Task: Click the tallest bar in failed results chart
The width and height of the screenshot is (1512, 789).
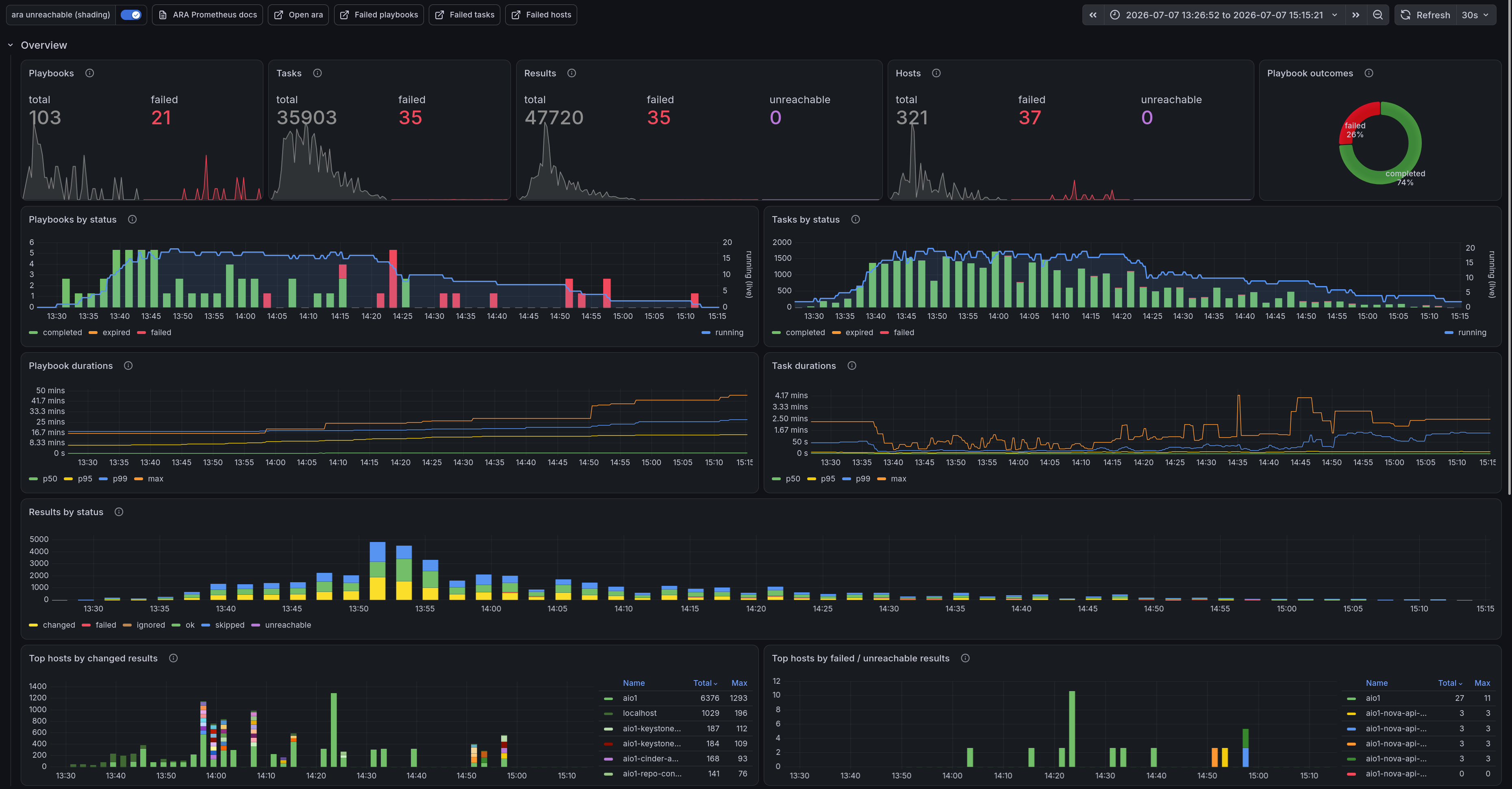Action: point(1072,728)
